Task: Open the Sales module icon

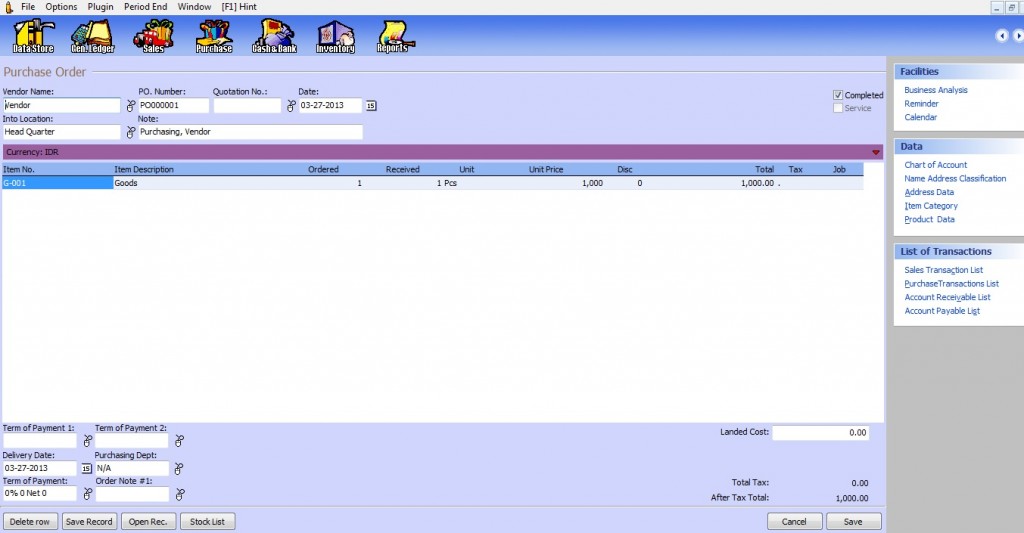Action: tap(154, 36)
